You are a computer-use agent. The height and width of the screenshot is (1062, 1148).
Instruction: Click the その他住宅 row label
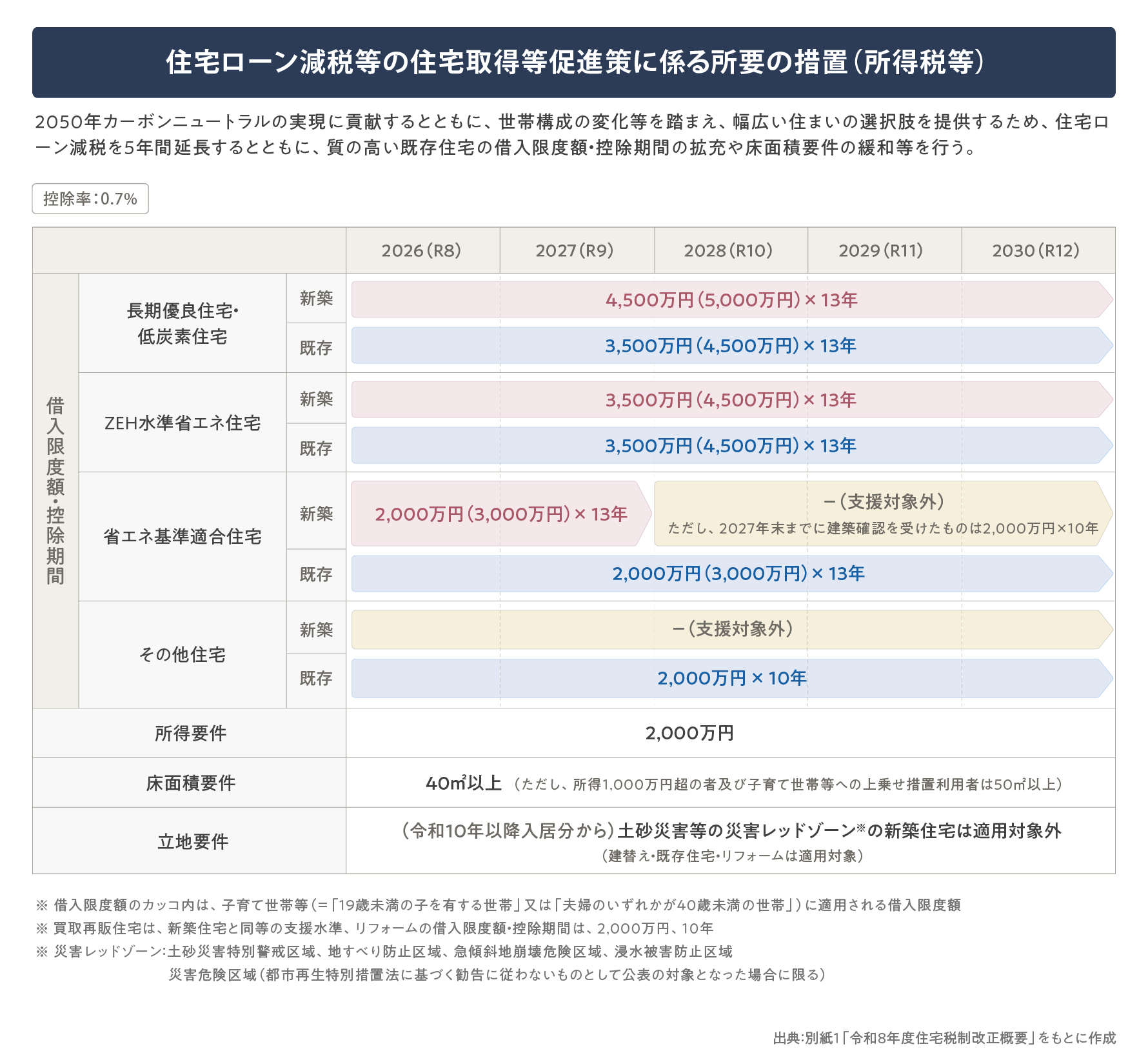(x=183, y=655)
